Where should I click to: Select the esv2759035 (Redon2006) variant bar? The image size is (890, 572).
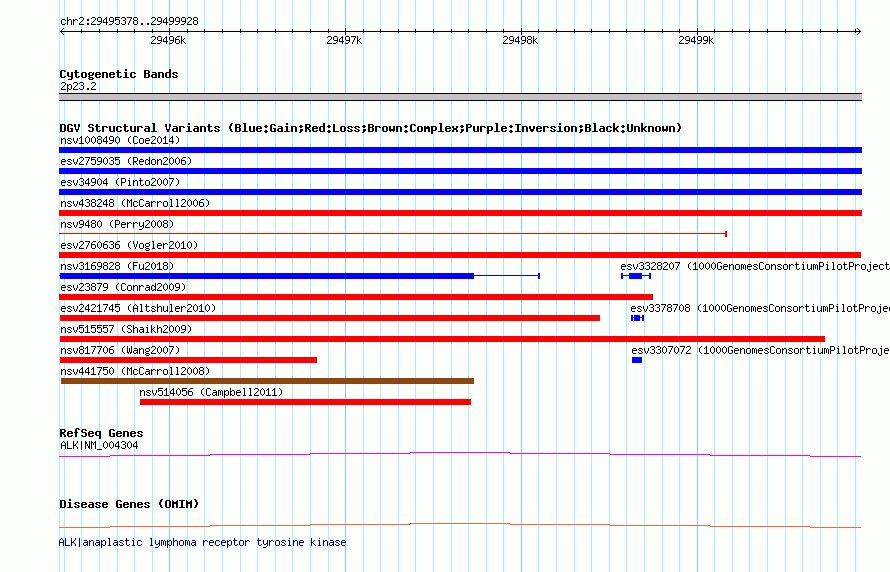point(460,171)
